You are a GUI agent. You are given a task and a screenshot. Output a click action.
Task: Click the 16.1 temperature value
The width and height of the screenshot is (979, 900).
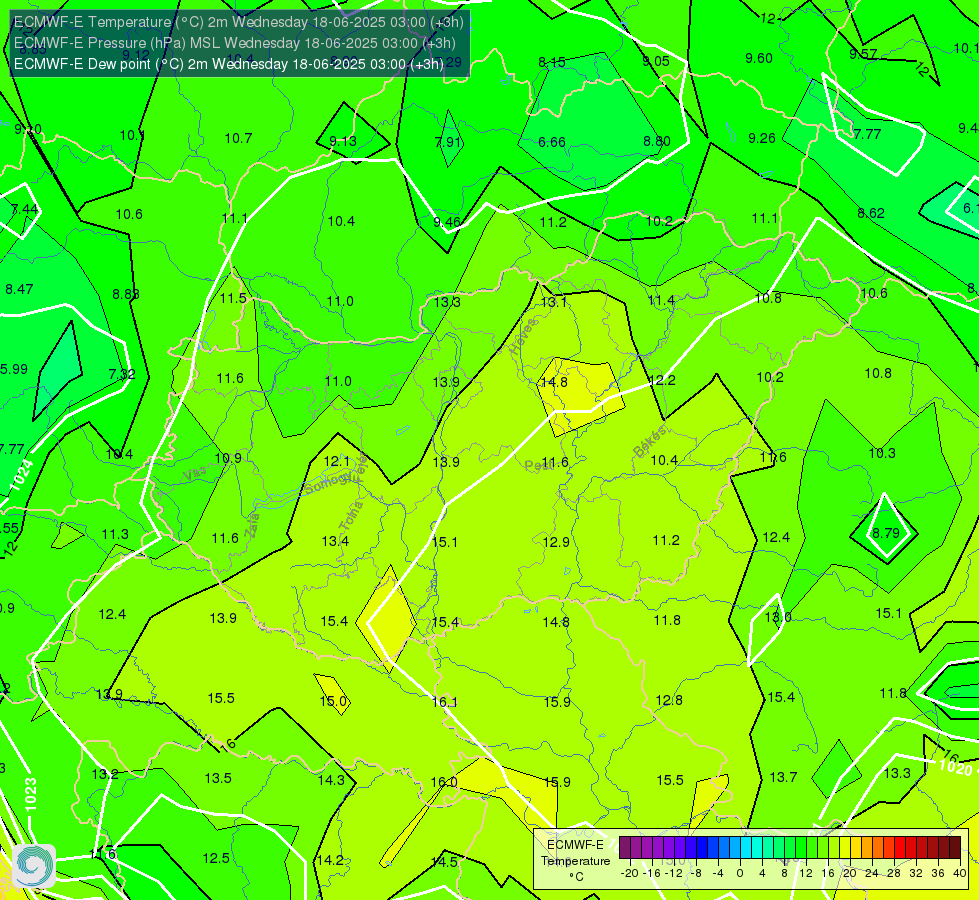(445, 702)
